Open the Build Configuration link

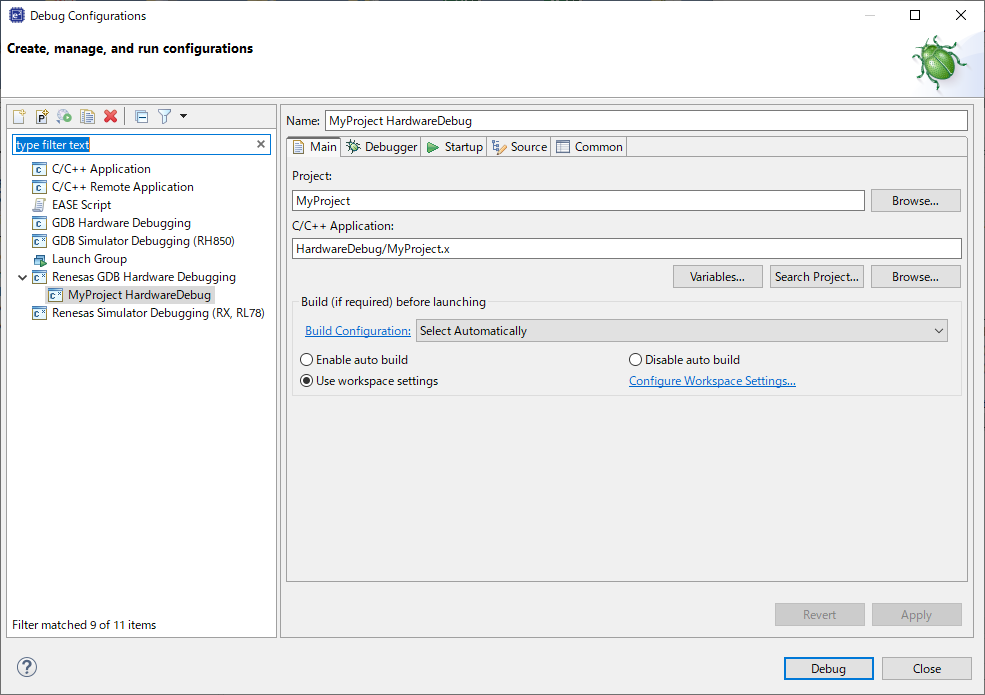point(357,331)
